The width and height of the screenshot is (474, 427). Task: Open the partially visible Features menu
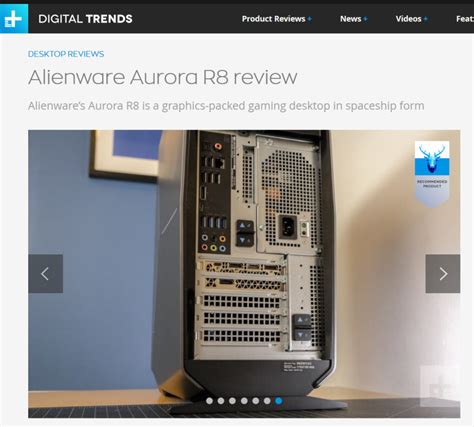point(465,19)
